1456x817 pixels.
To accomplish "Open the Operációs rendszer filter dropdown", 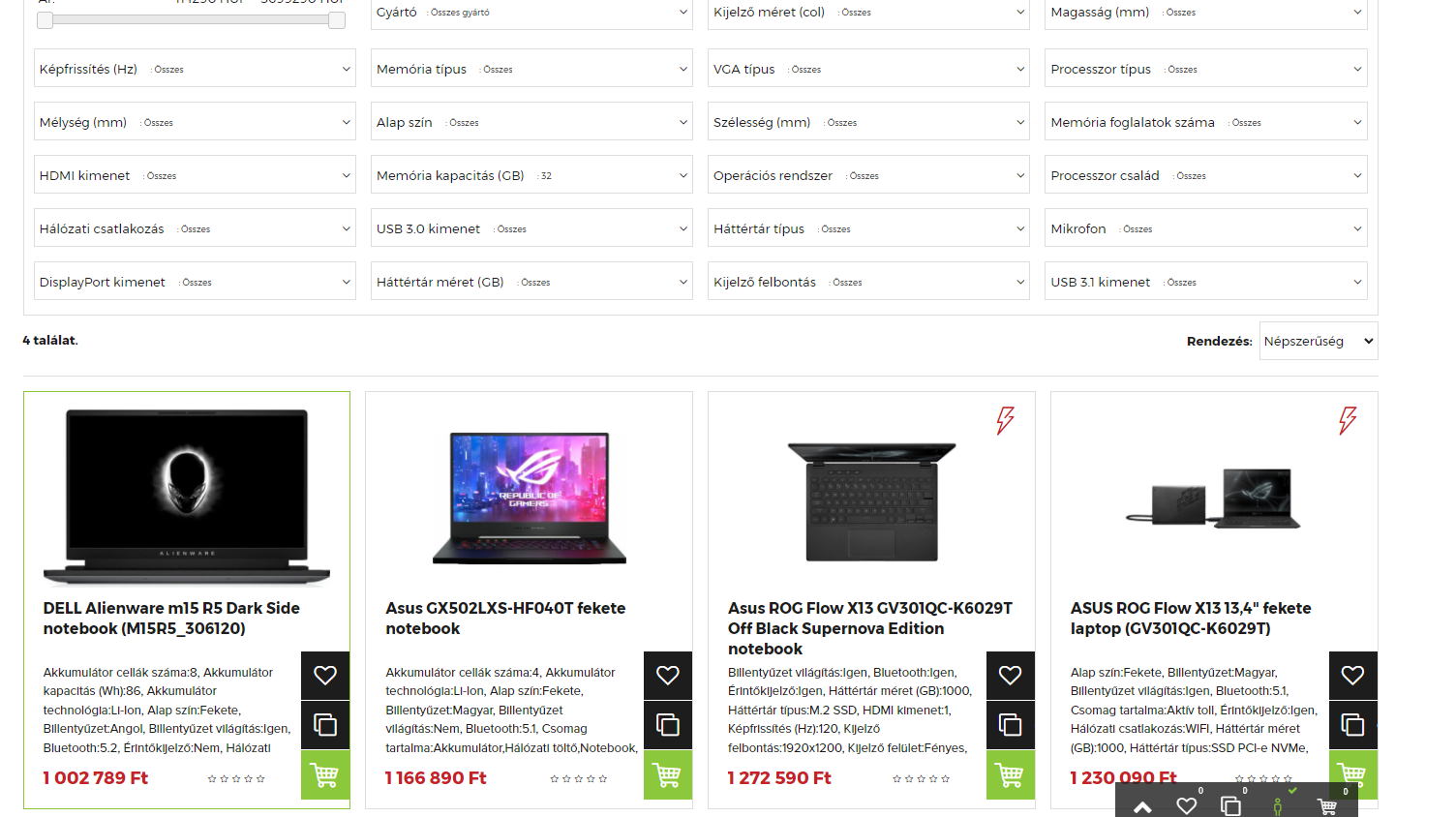I will [x=868, y=175].
